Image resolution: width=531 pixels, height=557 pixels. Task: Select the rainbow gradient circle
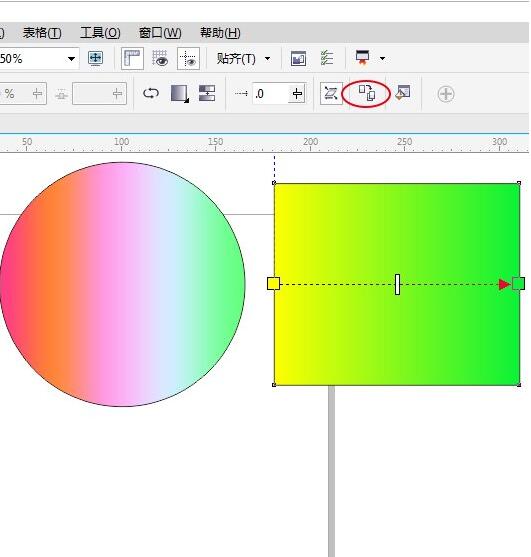pyautogui.click(x=123, y=284)
